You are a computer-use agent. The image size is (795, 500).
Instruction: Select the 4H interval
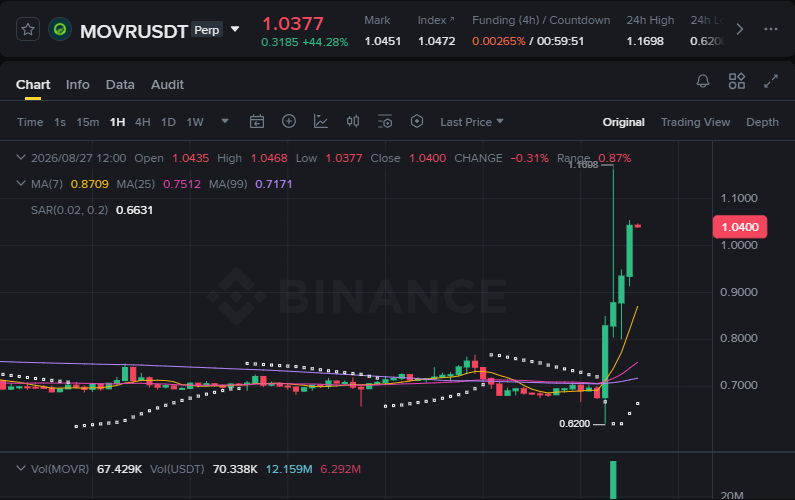click(142, 122)
